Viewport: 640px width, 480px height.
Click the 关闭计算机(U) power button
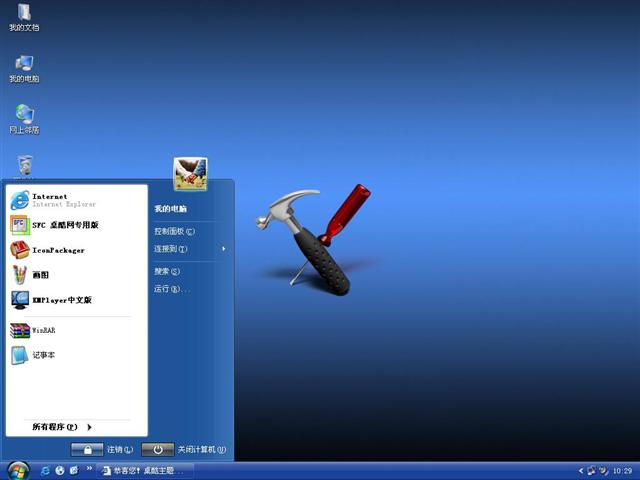(x=158, y=449)
